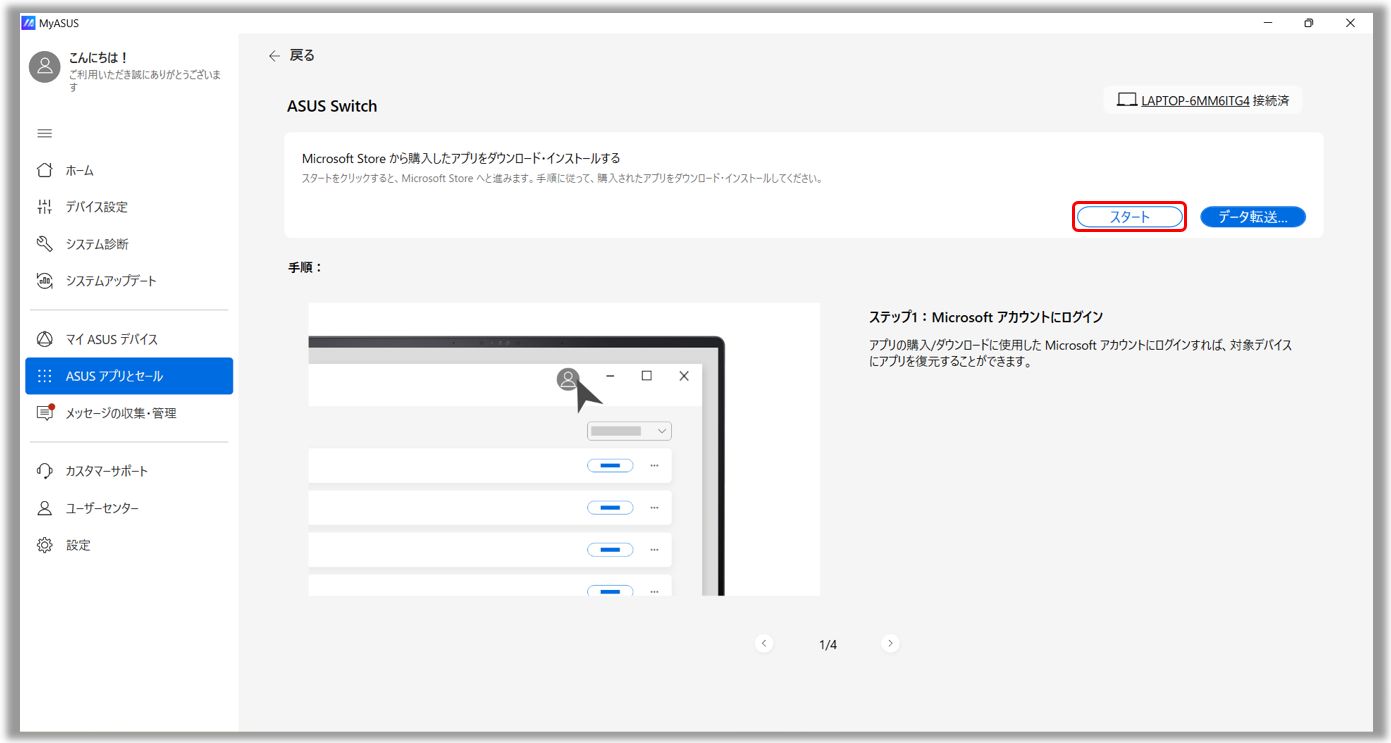
Task: Go to システムアップデート
Action: click(129, 281)
